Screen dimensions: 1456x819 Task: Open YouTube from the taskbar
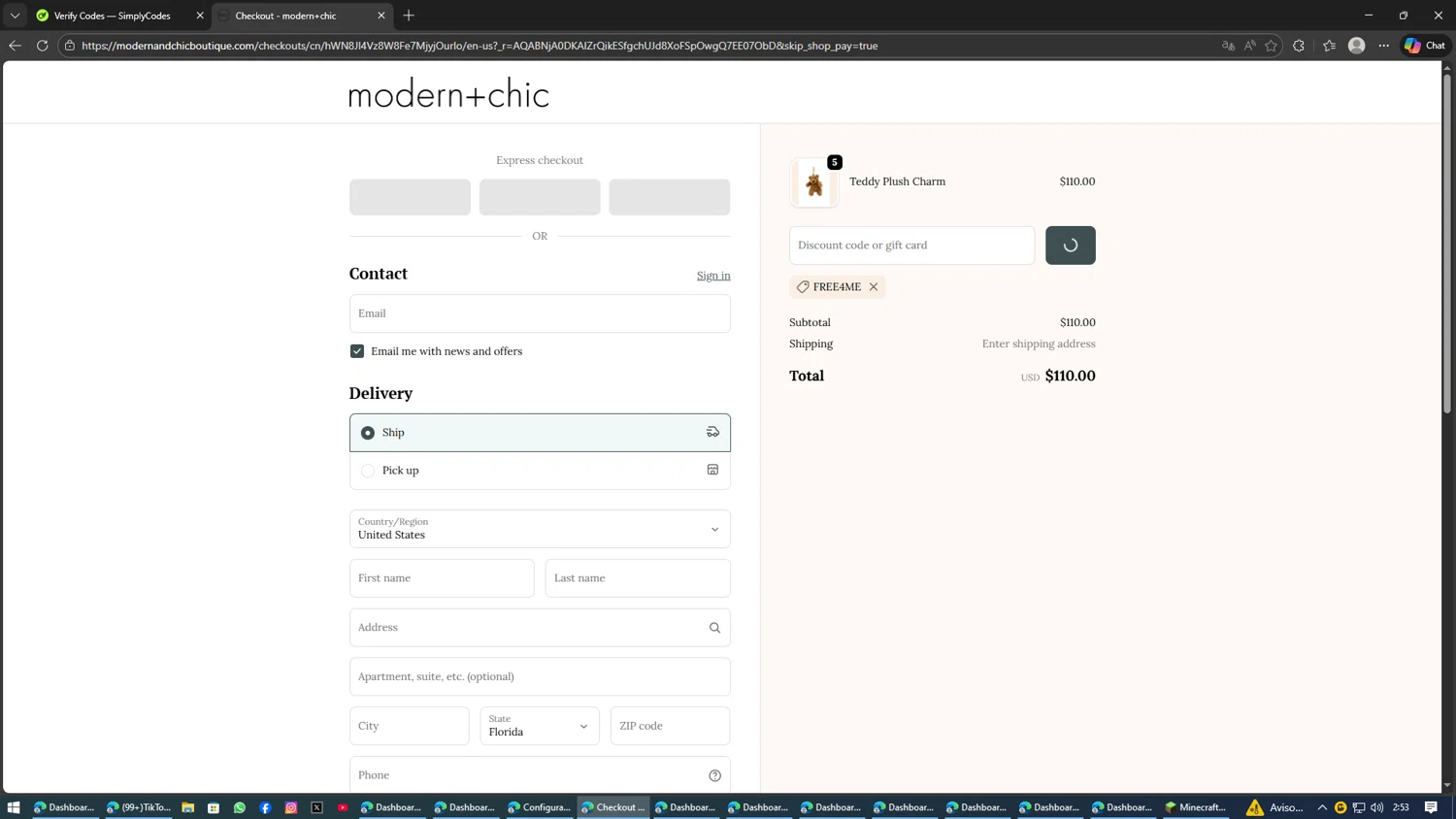pyautogui.click(x=343, y=807)
